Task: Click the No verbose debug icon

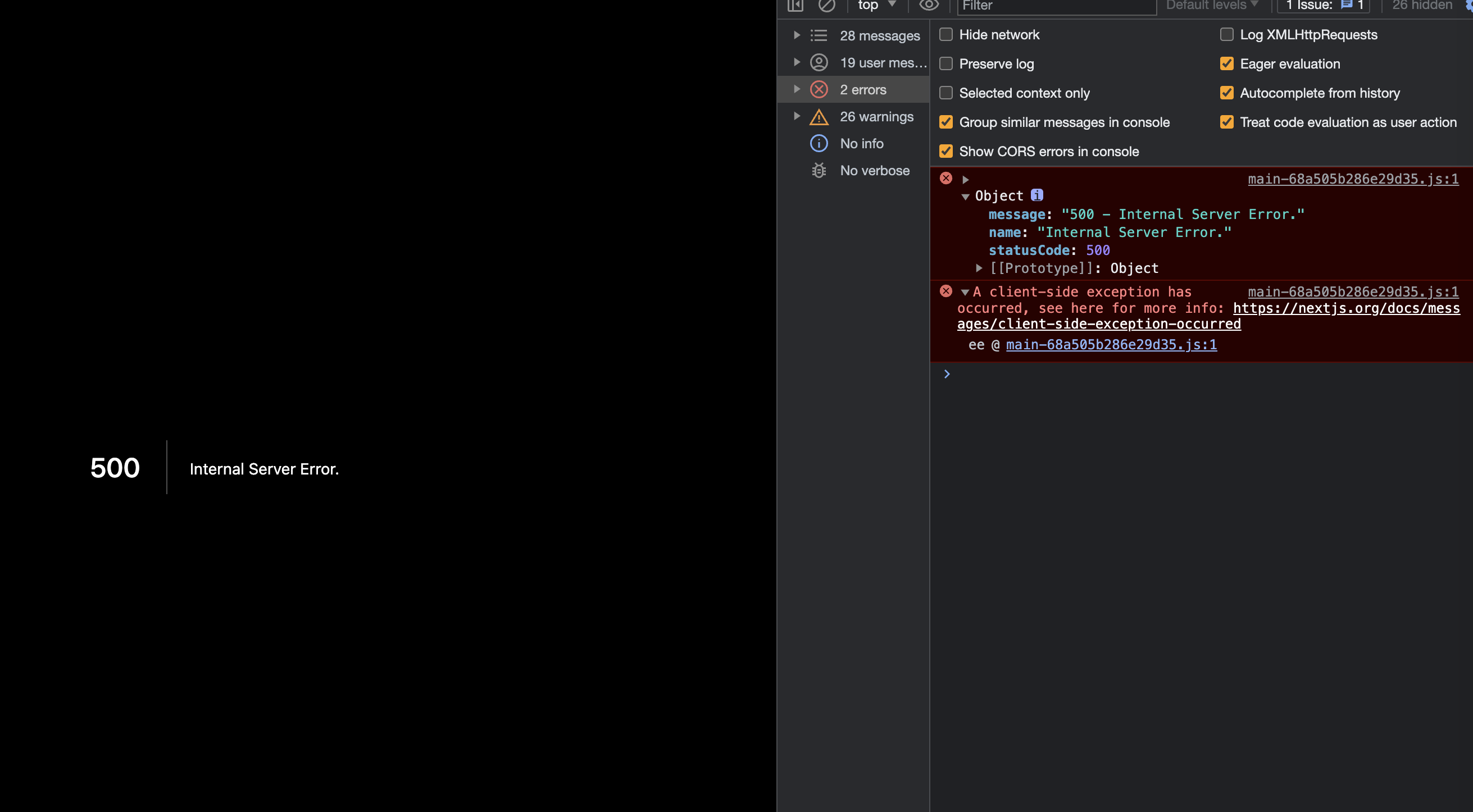Action: [x=819, y=170]
